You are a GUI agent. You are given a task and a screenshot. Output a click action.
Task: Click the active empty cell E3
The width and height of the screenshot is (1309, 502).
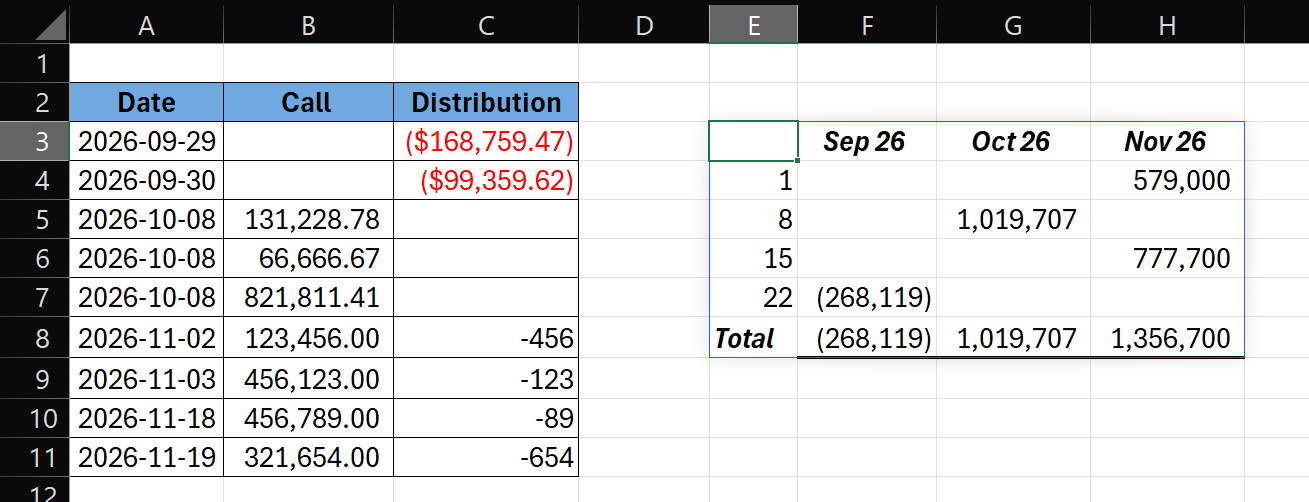tap(754, 141)
